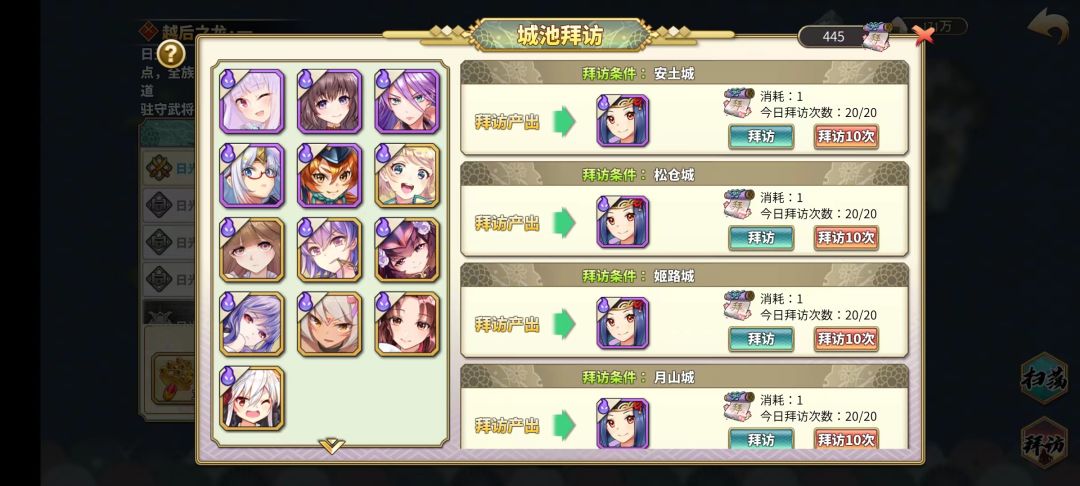The height and width of the screenshot is (486, 1080).
Task: Click 拜访 button for 姬路城
Action: click(761, 339)
